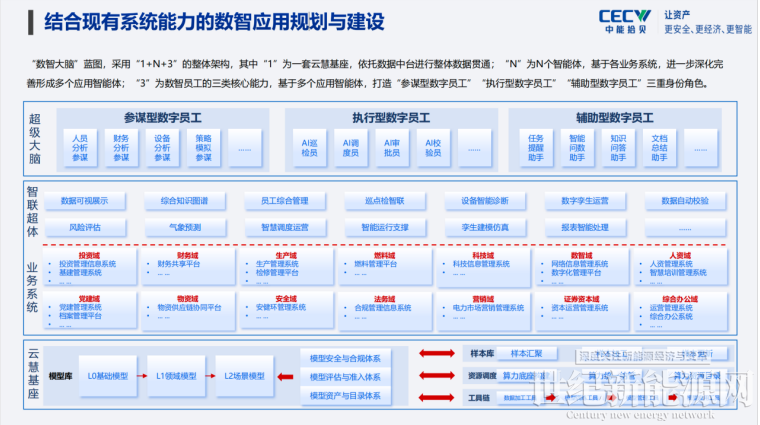Open the 数据可视展示 tile

84,201
